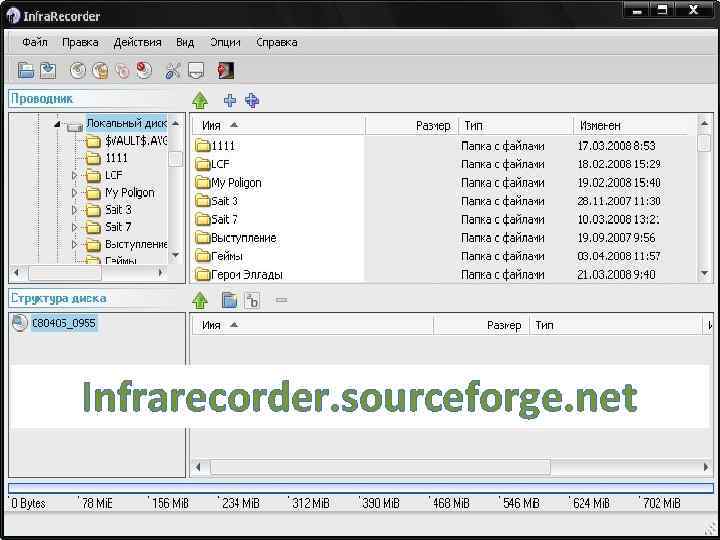Sort explorer files by the Размер column
This screenshot has width=720, height=540.
(x=412, y=125)
